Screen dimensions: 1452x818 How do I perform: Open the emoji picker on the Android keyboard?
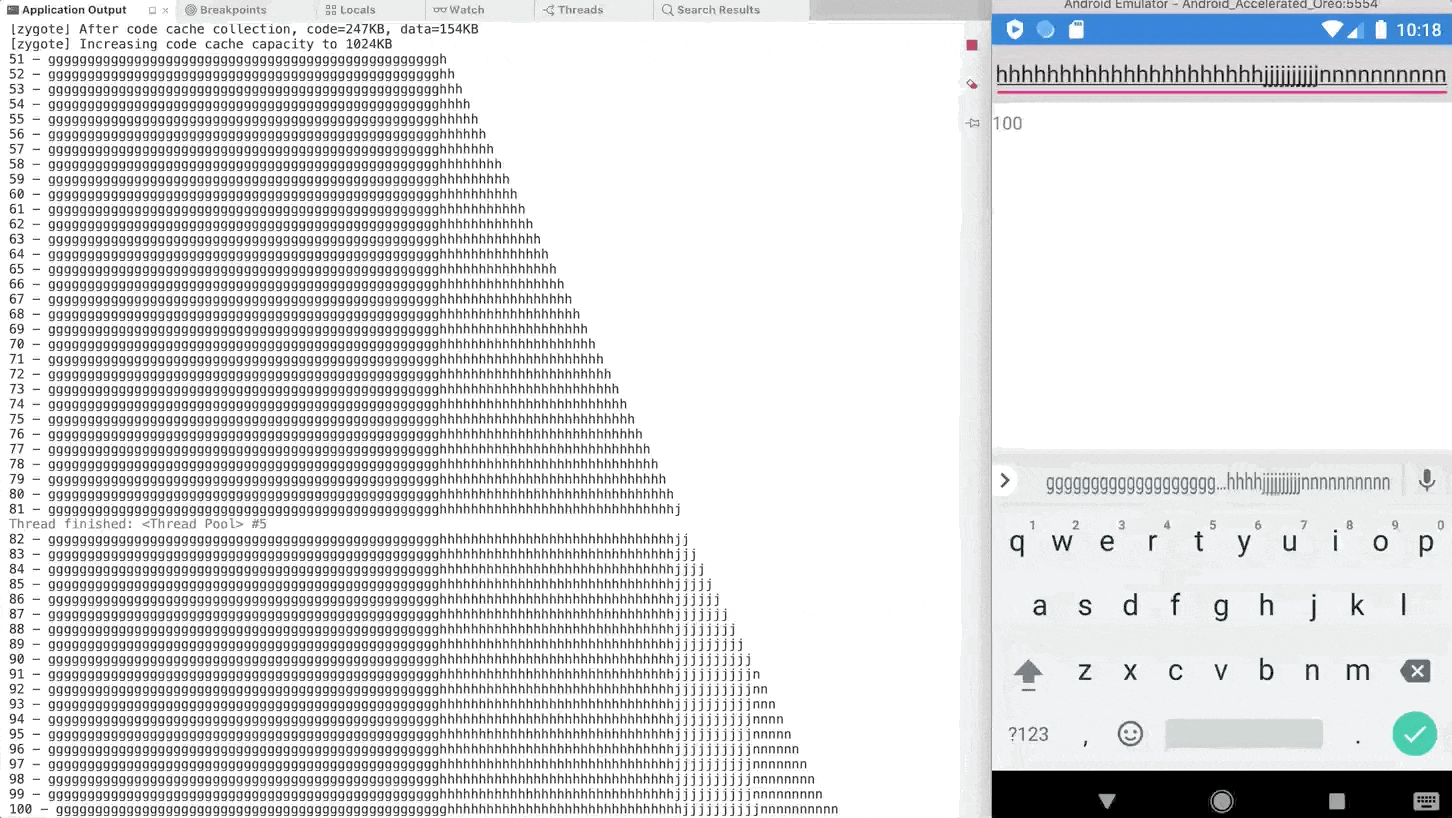(x=1130, y=734)
